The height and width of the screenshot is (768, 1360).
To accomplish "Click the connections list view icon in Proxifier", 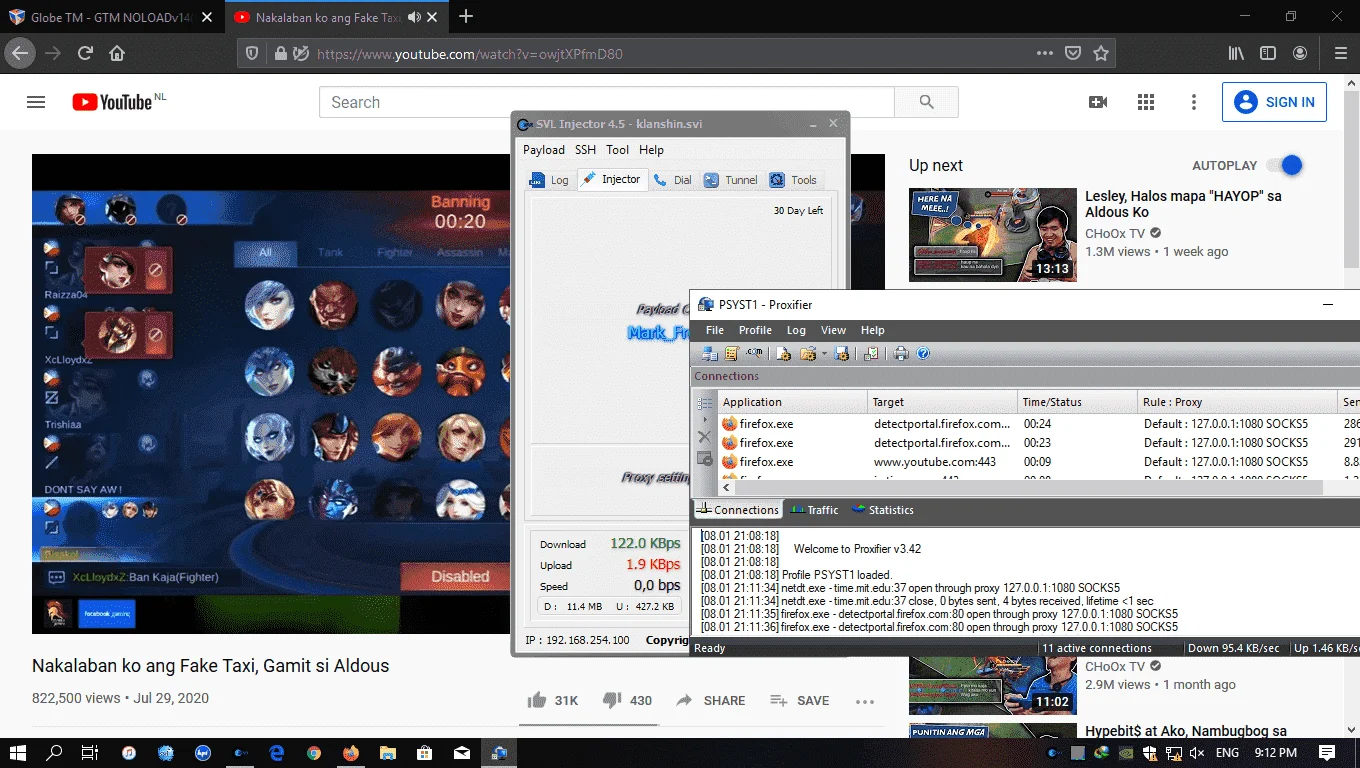I will [704, 402].
